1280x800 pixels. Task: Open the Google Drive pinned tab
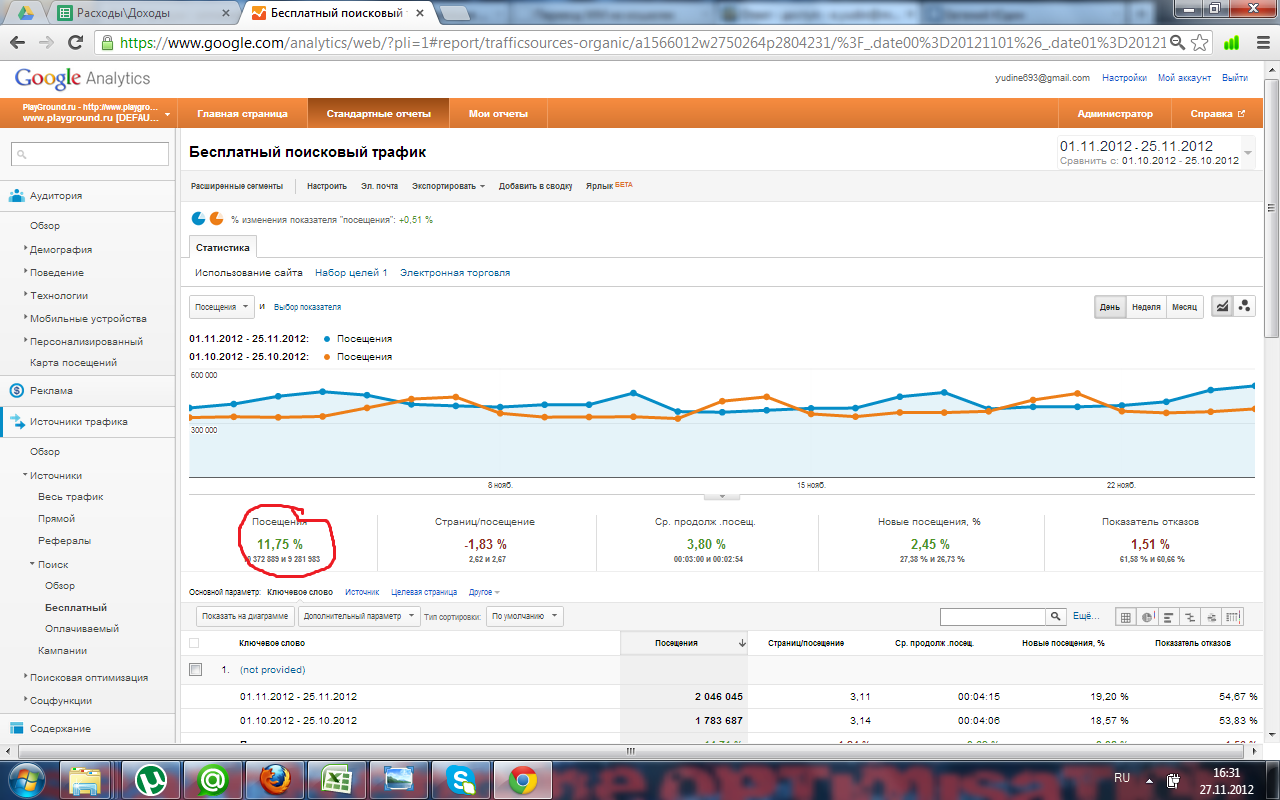coord(24,13)
